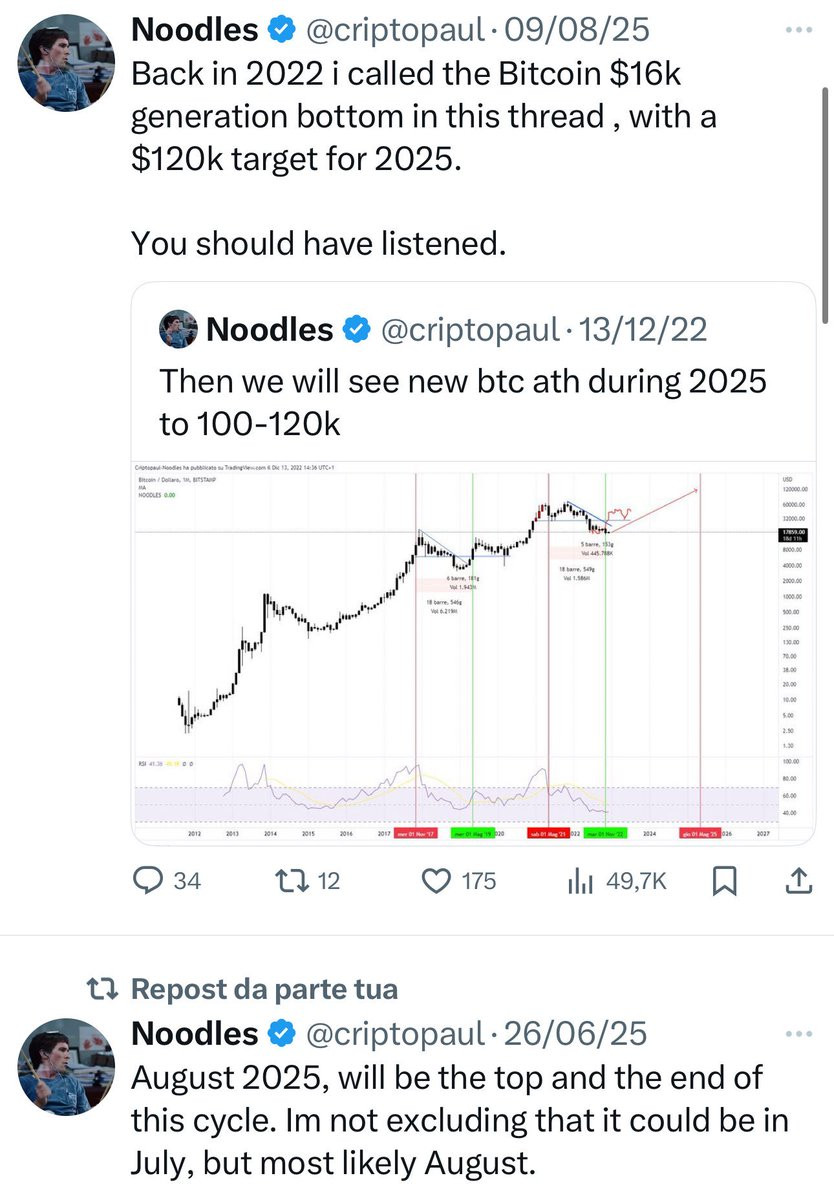834x1200 pixels.
Task: View analytics showing 49,7K views
Action: pyautogui.click(x=616, y=881)
